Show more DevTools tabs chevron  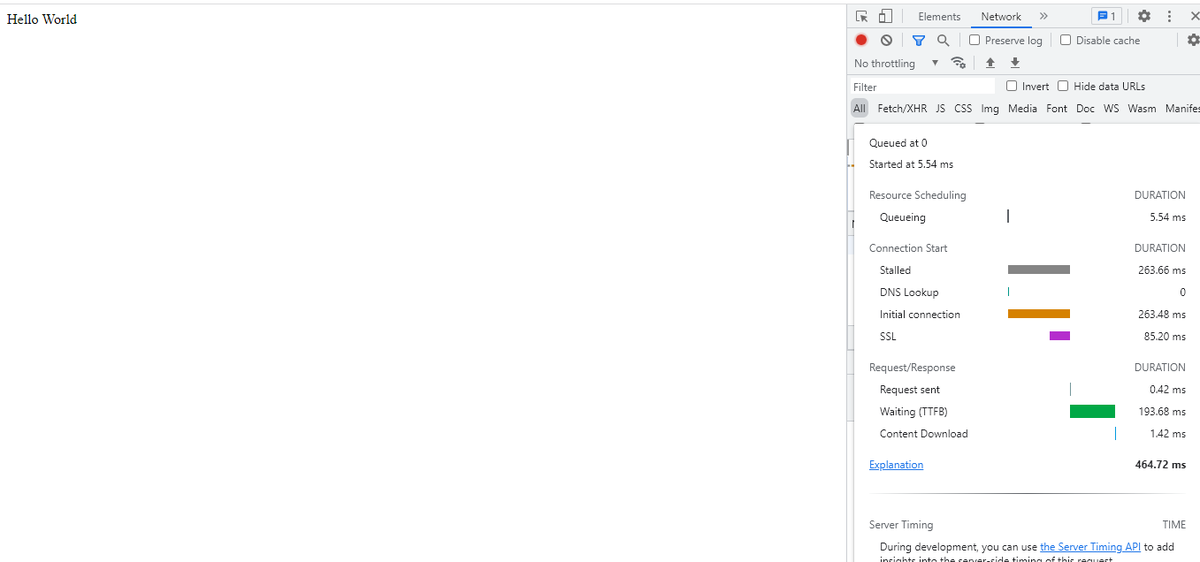click(x=1043, y=16)
